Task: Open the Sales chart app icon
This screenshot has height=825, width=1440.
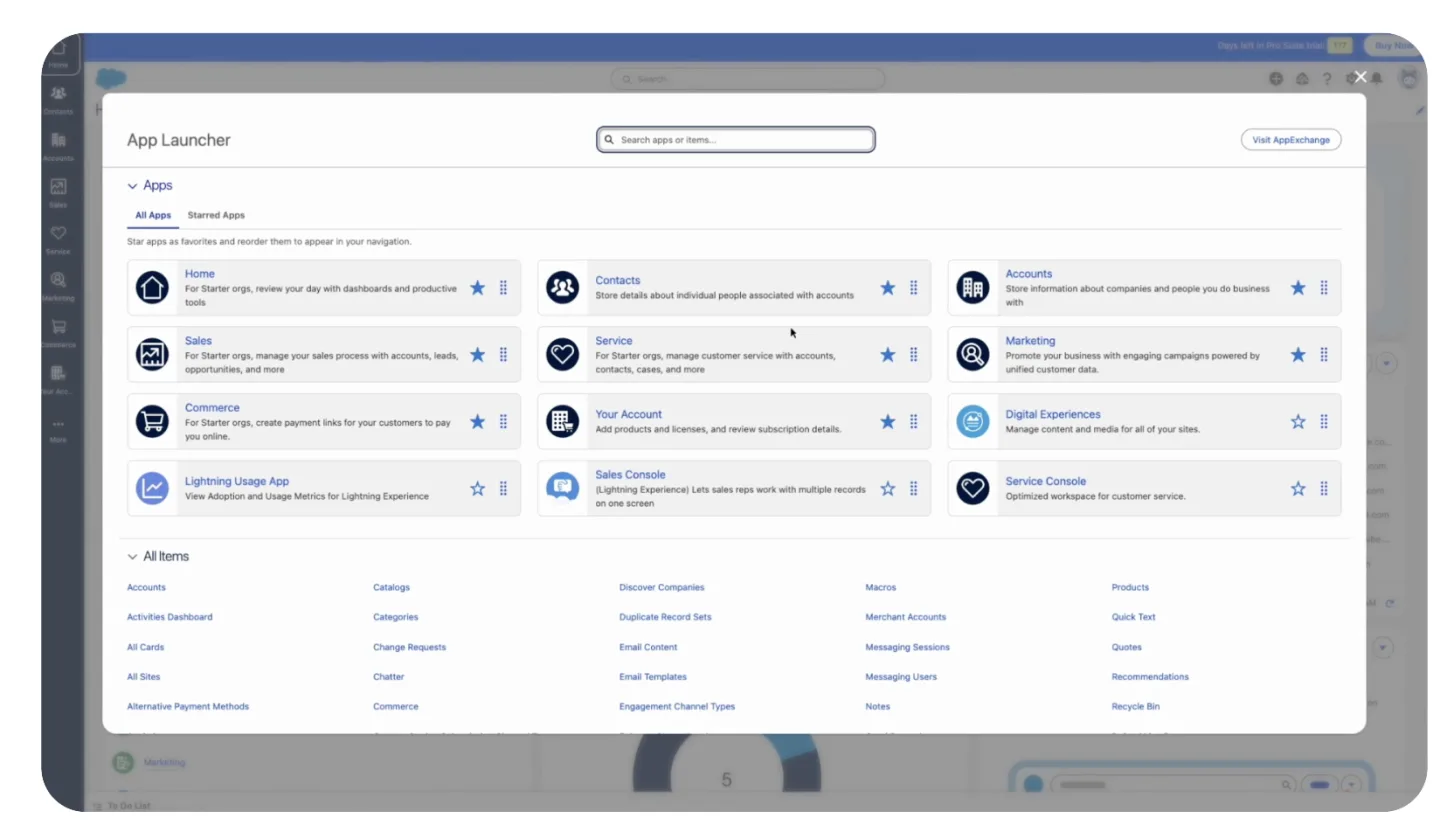Action: (152, 354)
